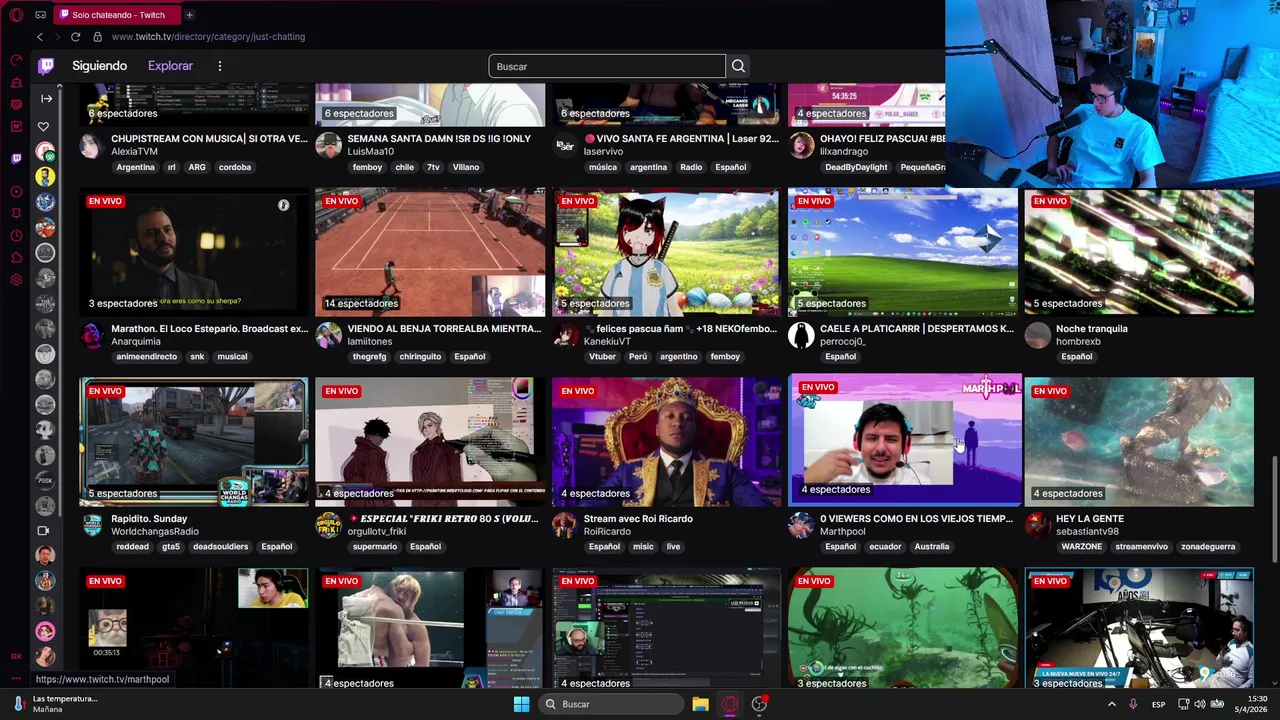Click the browser address bar URL
1280x720 pixels.
point(208,37)
